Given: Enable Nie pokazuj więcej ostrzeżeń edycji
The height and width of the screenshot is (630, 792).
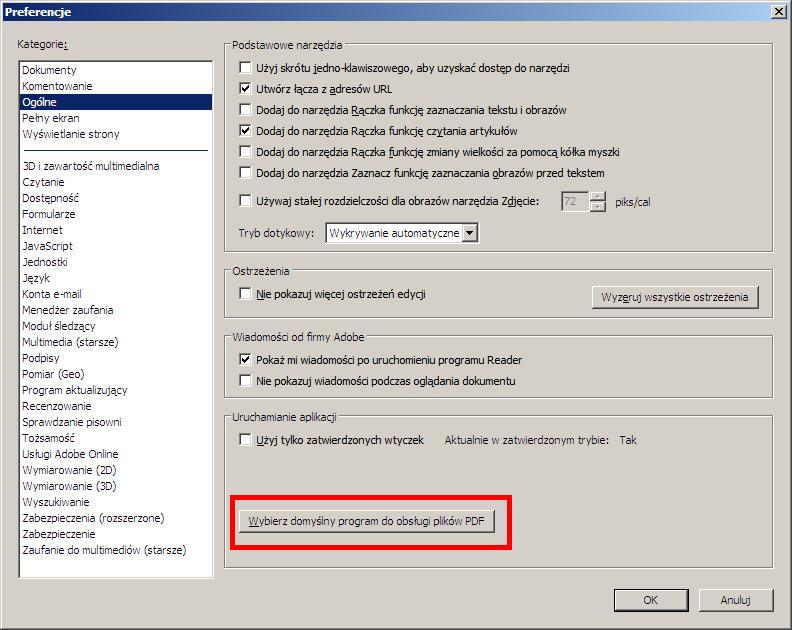Looking at the screenshot, I should point(246,295).
